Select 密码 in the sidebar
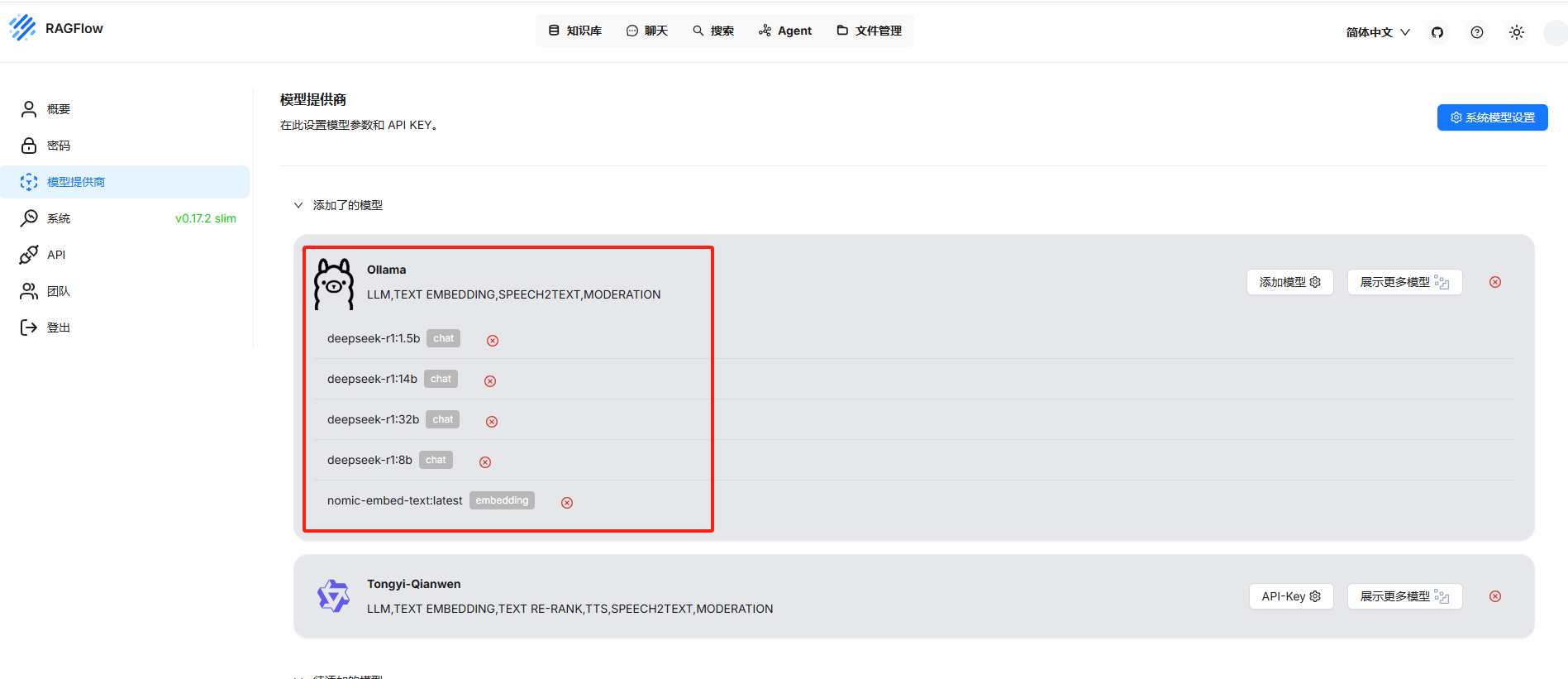 pyautogui.click(x=125, y=146)
